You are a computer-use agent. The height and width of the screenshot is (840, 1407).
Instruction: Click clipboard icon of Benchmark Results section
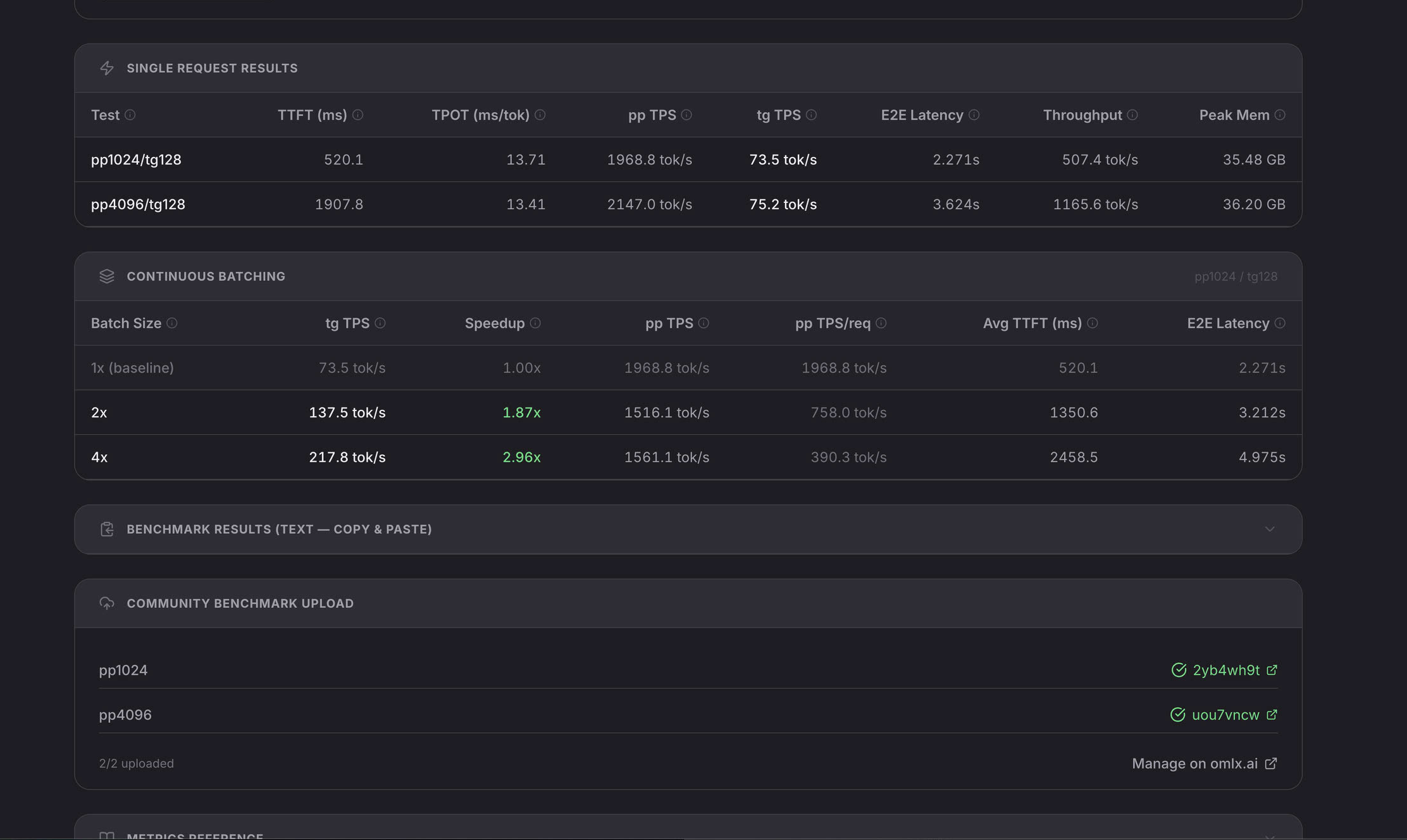point(107,529)
